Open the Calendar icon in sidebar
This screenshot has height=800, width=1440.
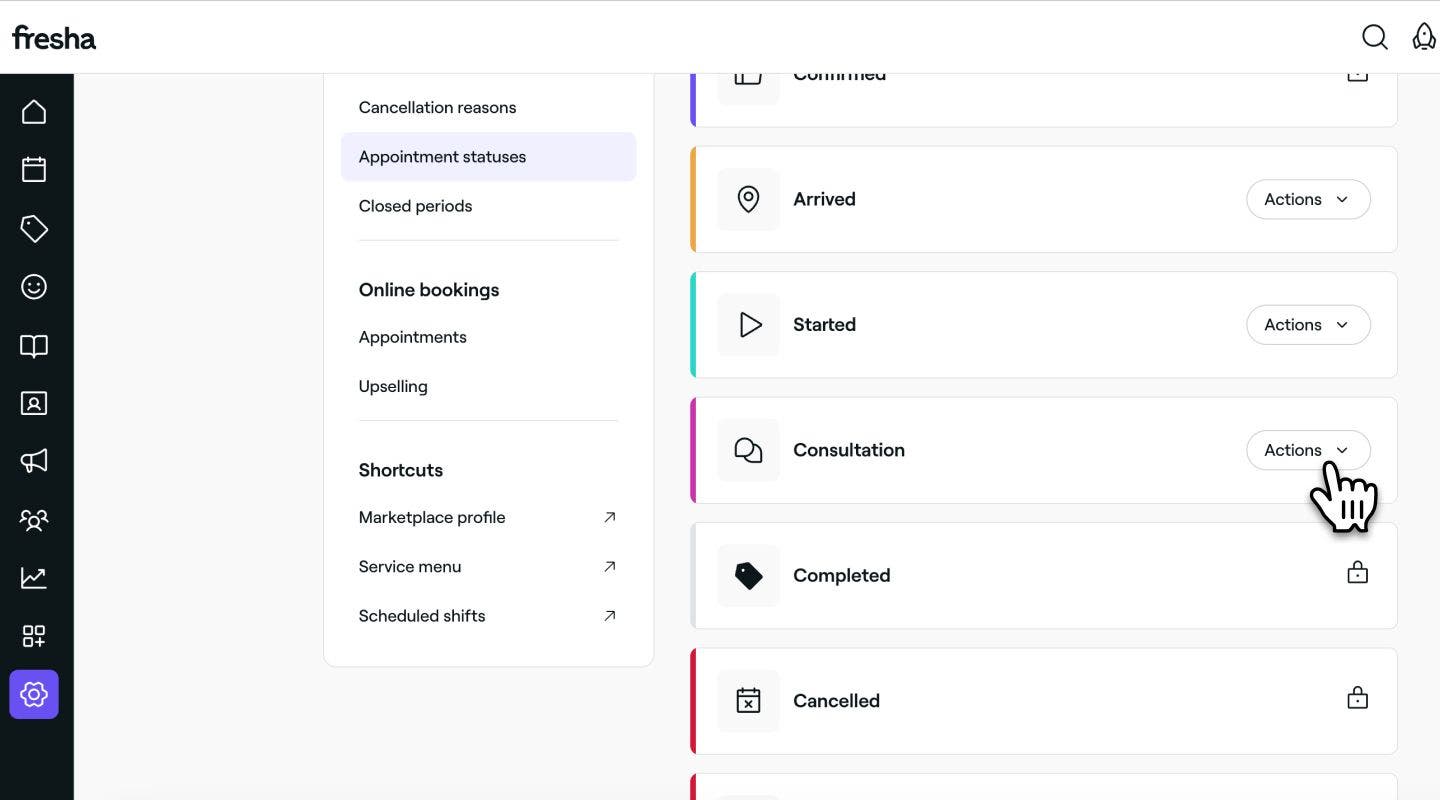pyautogui.click(x=34, y=169)
